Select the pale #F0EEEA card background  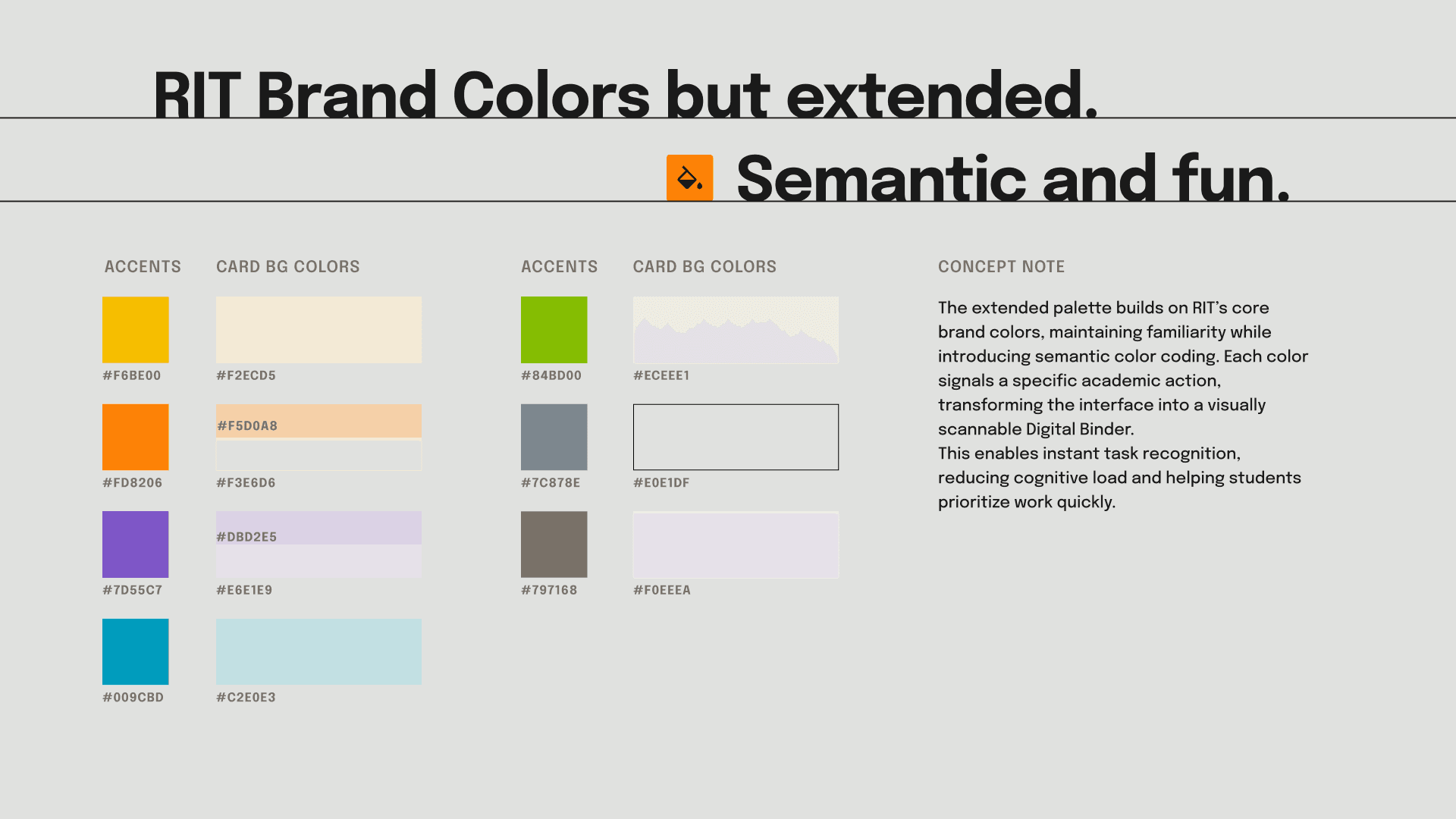click(x=736, y=544)
